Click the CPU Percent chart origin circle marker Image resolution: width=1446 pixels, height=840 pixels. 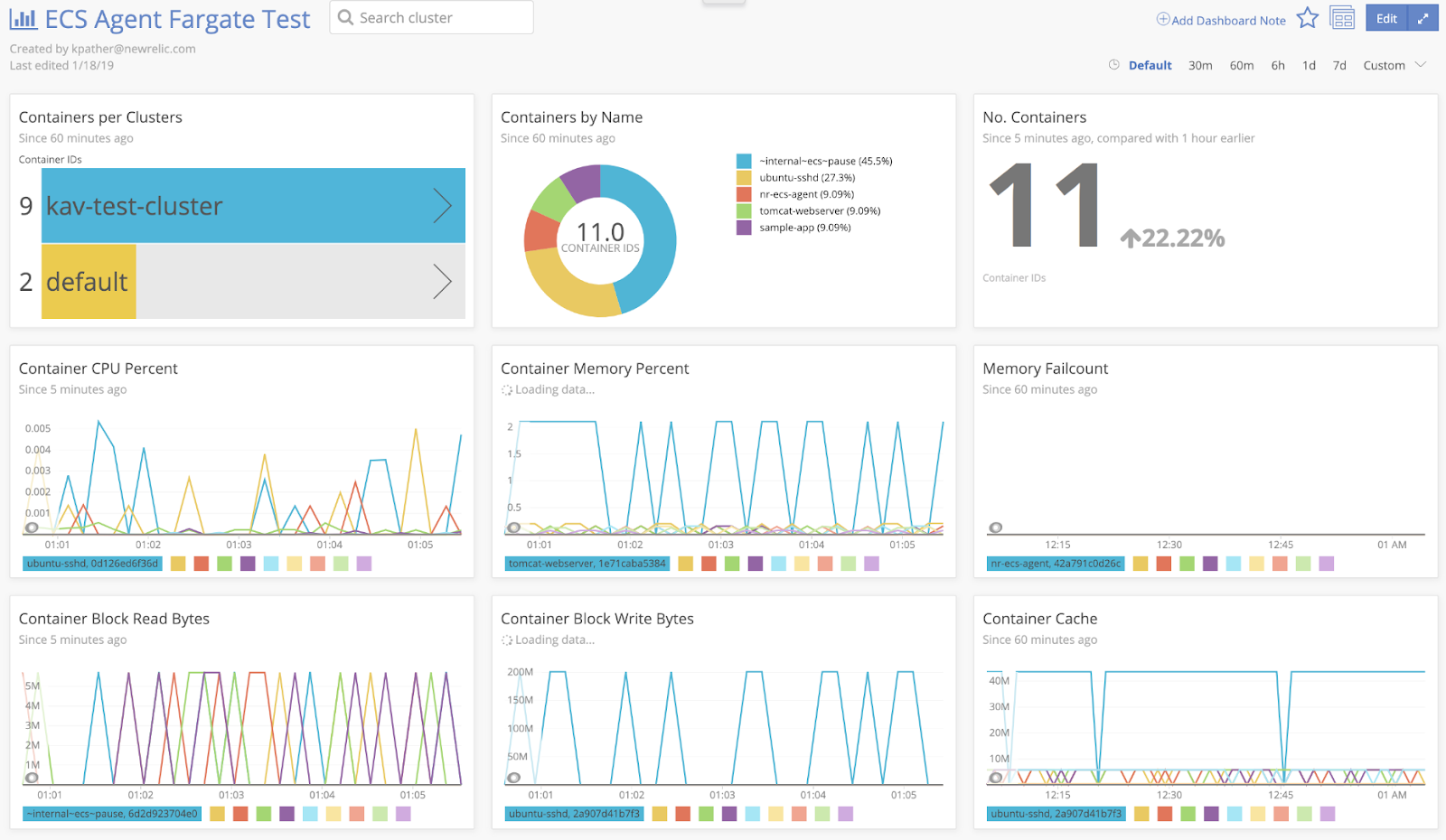pos(32,527)
